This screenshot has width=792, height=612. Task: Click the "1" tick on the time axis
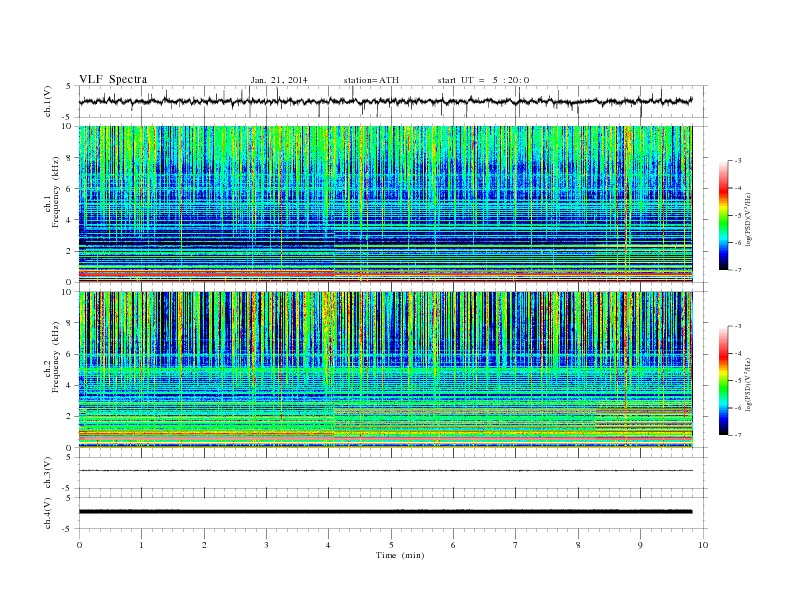(x=141, y=545)
